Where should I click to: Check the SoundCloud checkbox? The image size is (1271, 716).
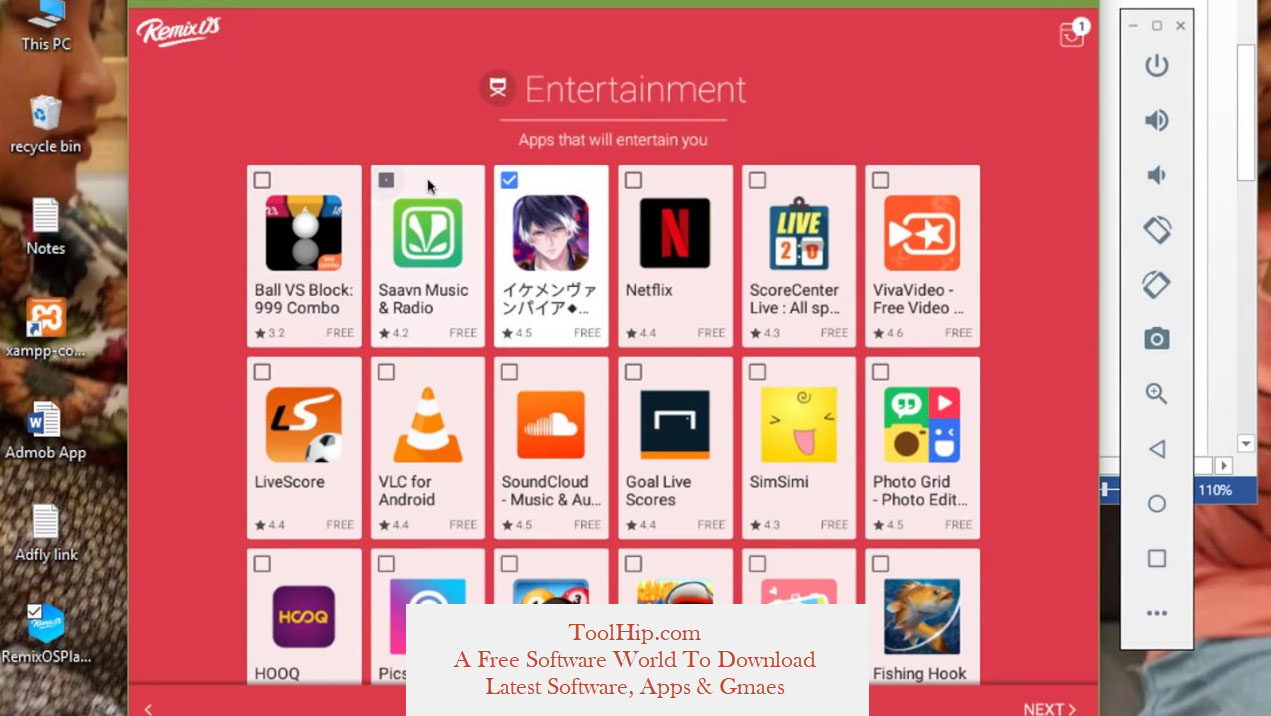tap(509, 372)
